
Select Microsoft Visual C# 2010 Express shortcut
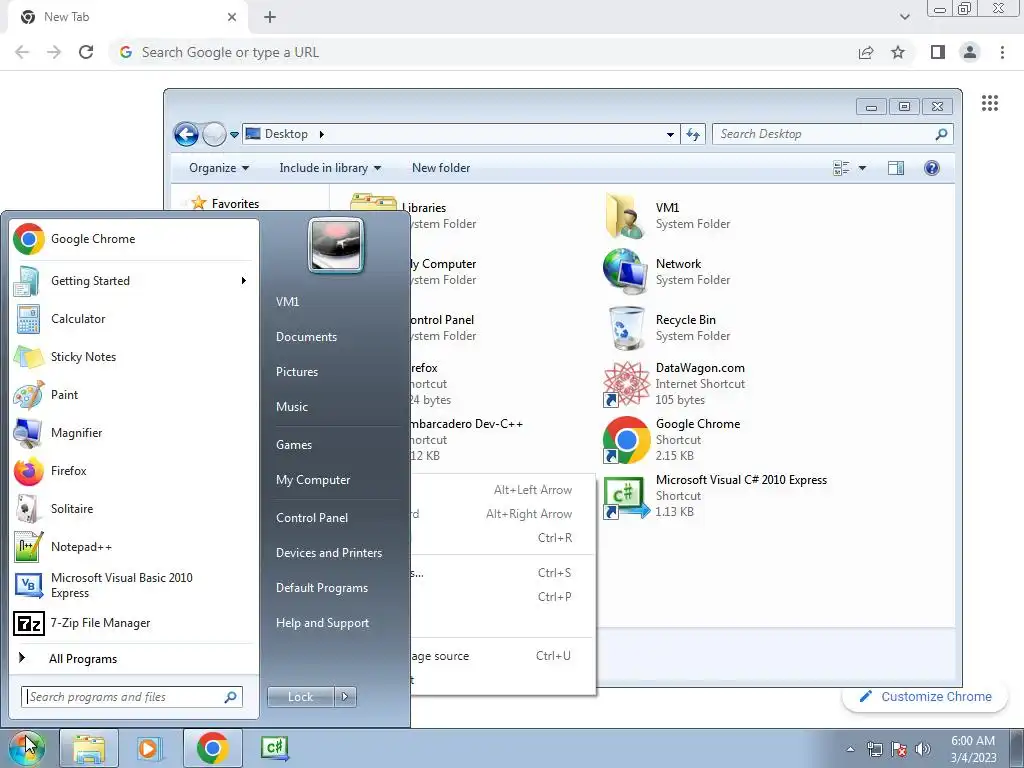pyautogui.click(x=714, y=496)
